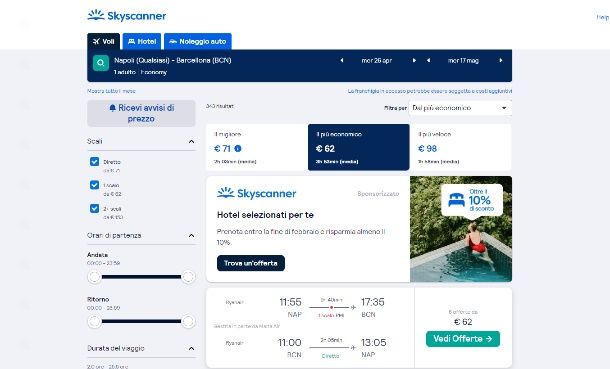Select the Il più economico € 62 option
Screen dimensions: 610x369
click(x=358, y=147)
